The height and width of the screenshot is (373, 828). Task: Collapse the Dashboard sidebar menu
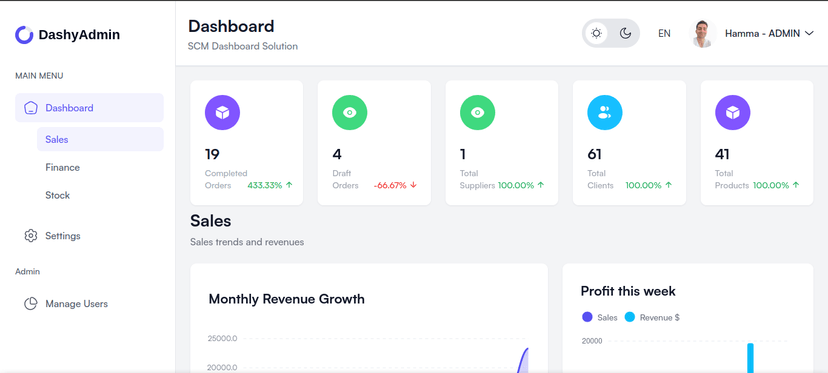pyautogui.click(x=89, y=108)
